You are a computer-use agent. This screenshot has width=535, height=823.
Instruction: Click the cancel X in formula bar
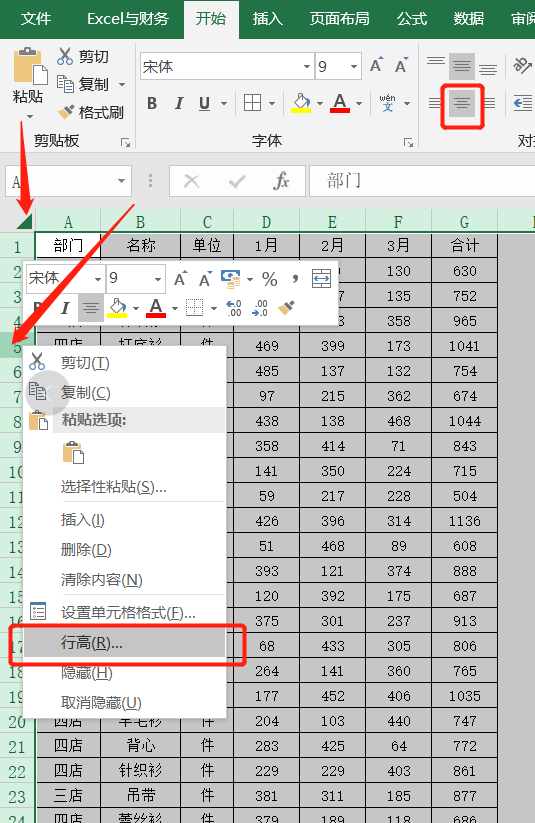point(192,181)
